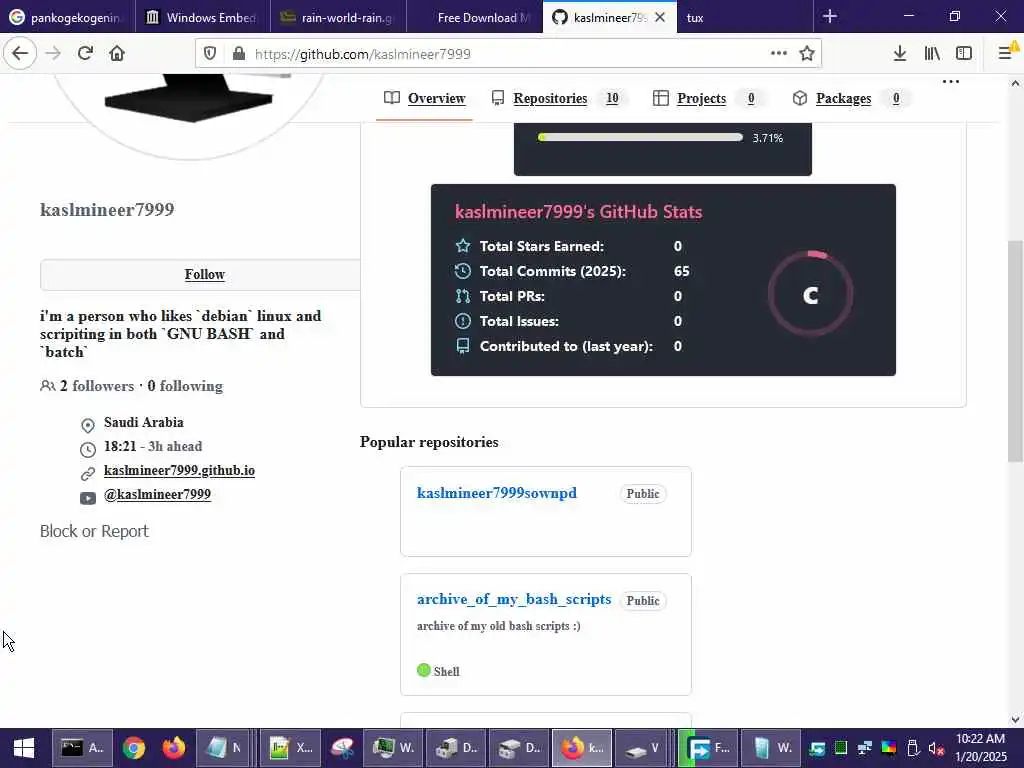Switch to the tux tab
The image size is (1024, 768).
coord(744,17)
